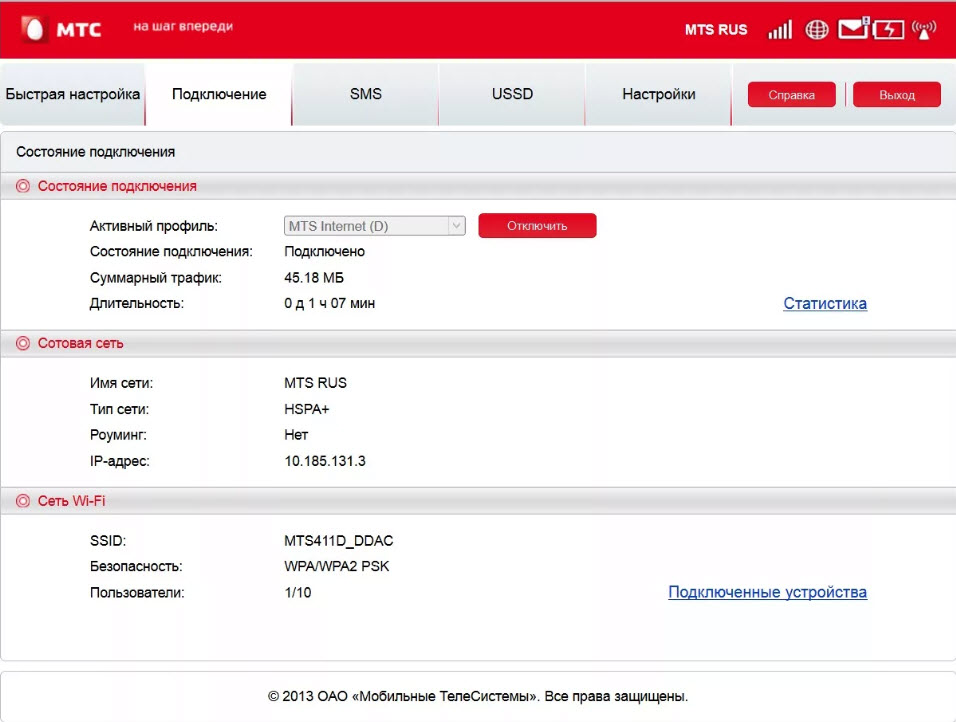Select the SSID value MTS411D_DDAC
956x722 pixels.
(338, 541)
